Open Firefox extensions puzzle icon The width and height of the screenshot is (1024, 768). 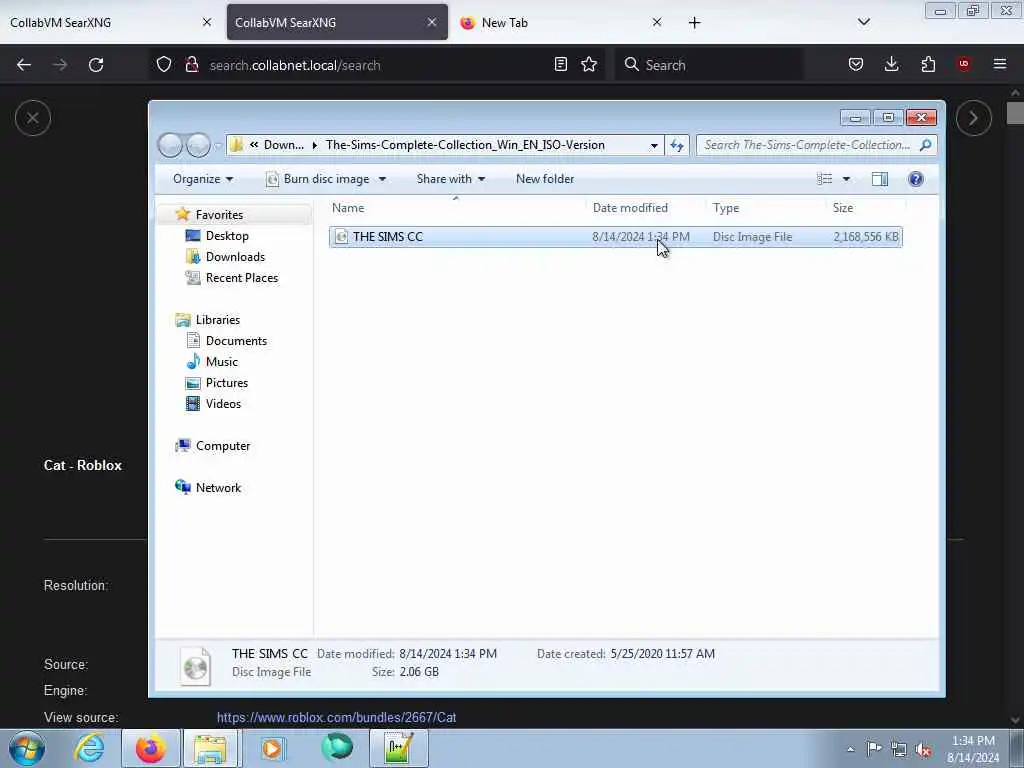tap(928, 64)
